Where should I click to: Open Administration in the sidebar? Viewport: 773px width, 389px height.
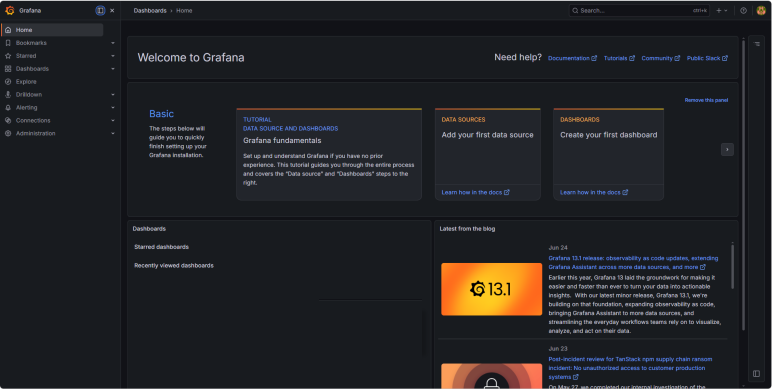(x=35, y=133)
